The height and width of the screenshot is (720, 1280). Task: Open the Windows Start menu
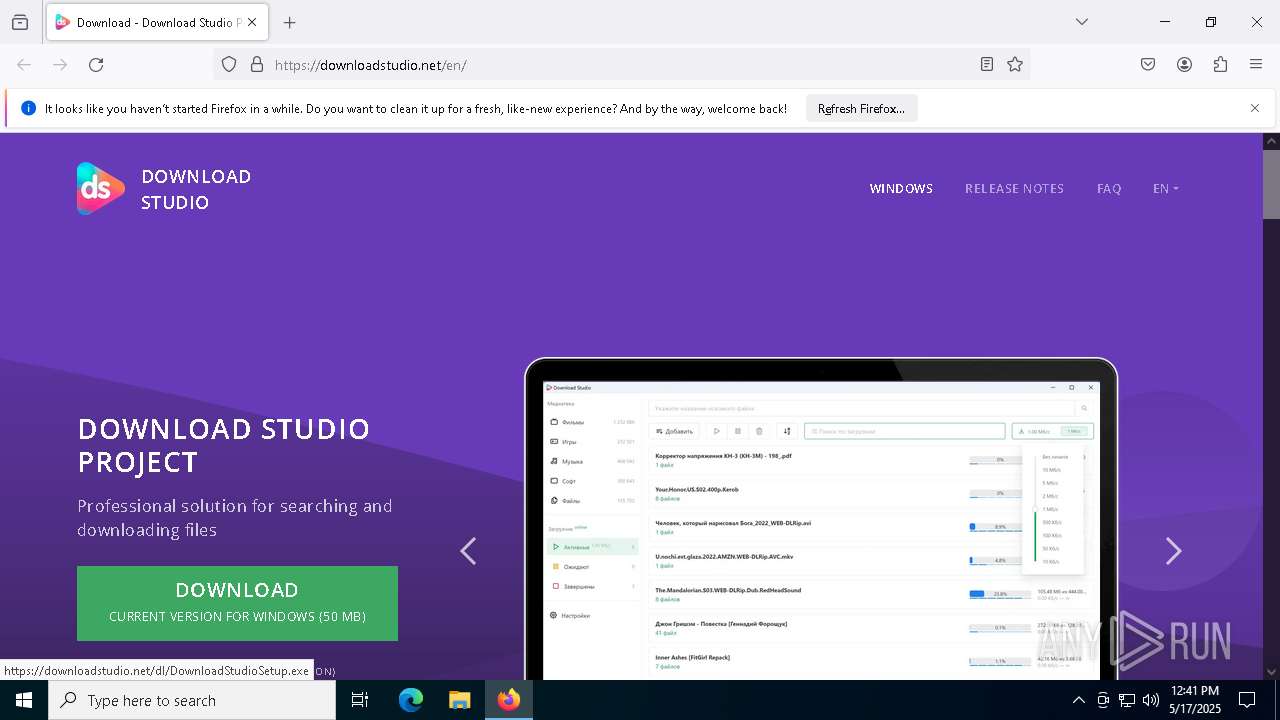coord(24,700)
